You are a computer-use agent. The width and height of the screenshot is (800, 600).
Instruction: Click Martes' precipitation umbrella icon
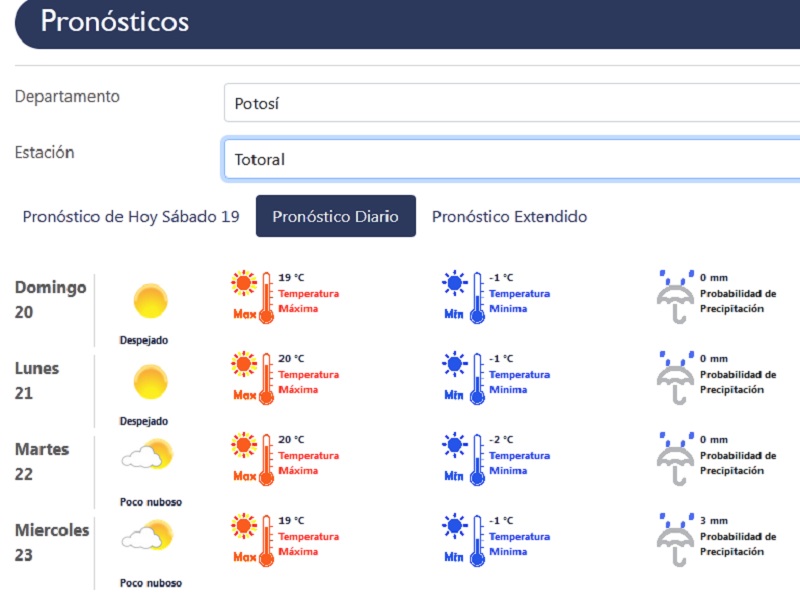click(676, 458)
